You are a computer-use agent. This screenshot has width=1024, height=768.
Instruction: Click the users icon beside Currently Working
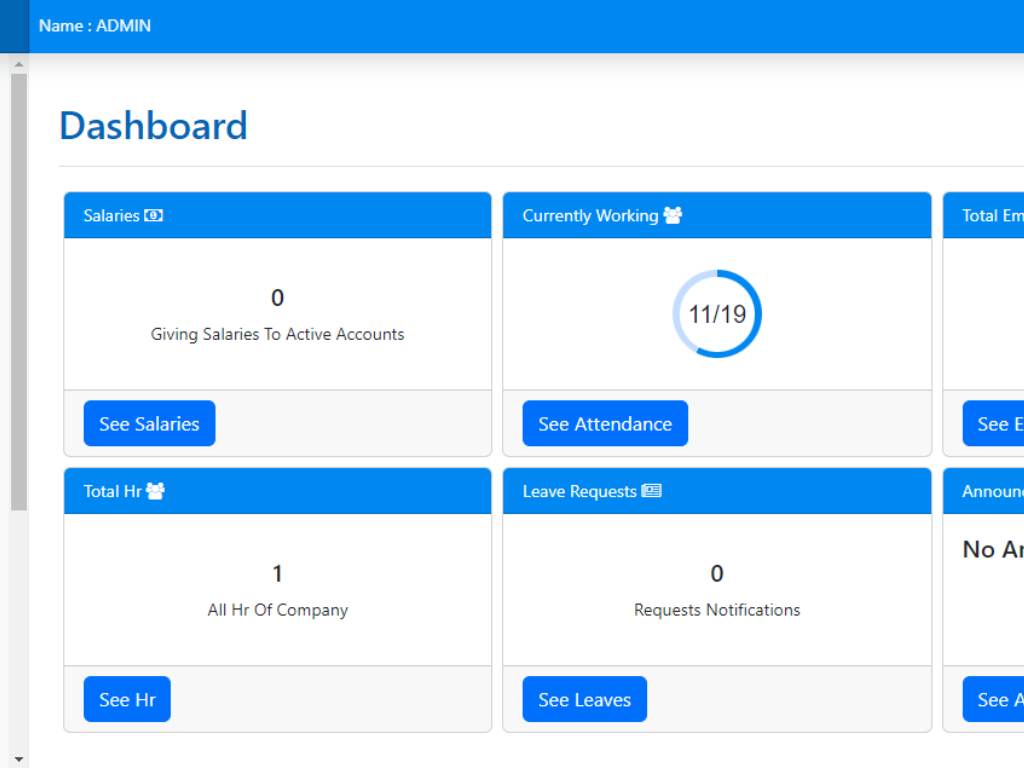click(x=672, y=215)
